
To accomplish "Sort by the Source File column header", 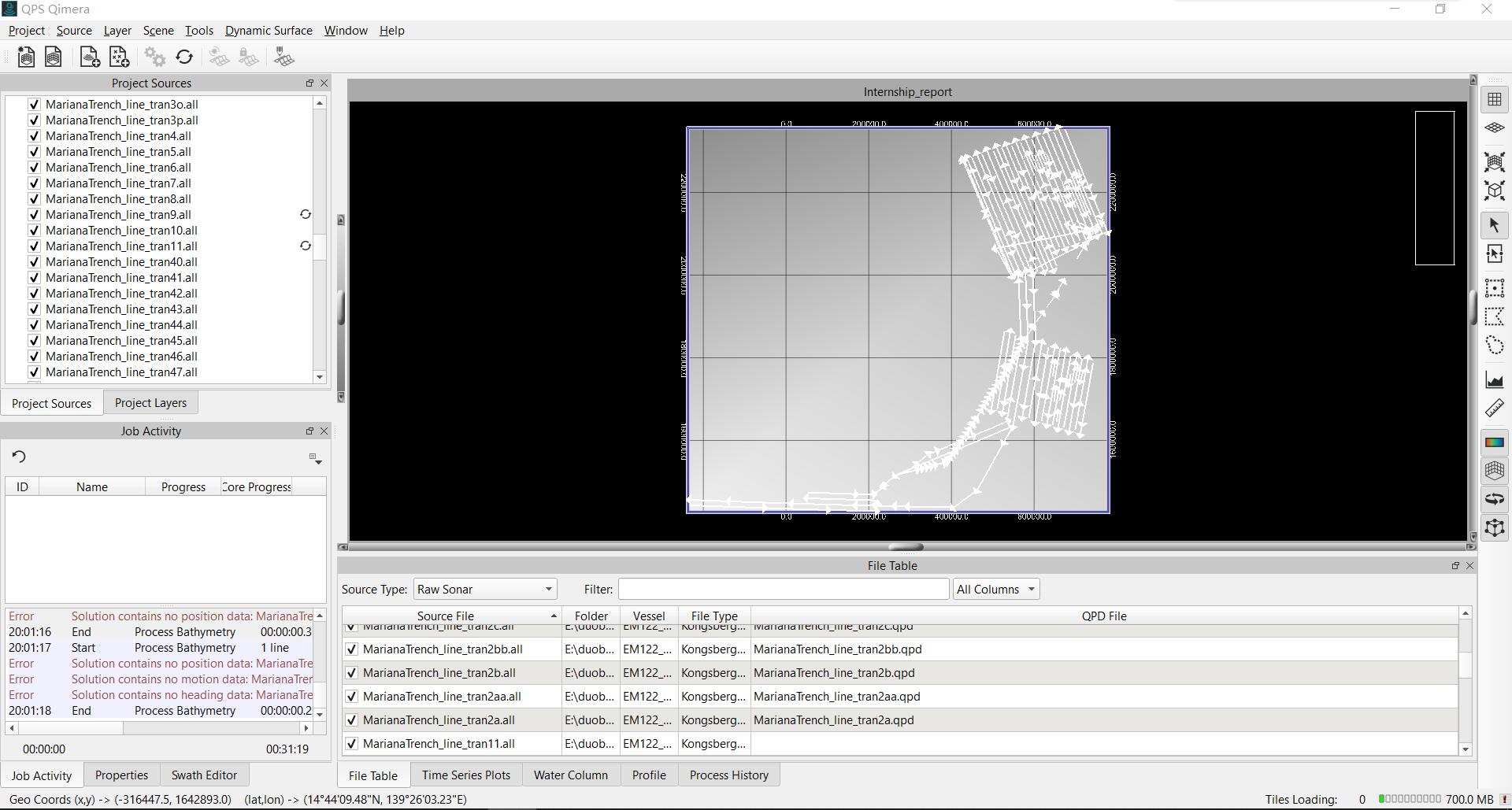I will [x=451, y=616].
